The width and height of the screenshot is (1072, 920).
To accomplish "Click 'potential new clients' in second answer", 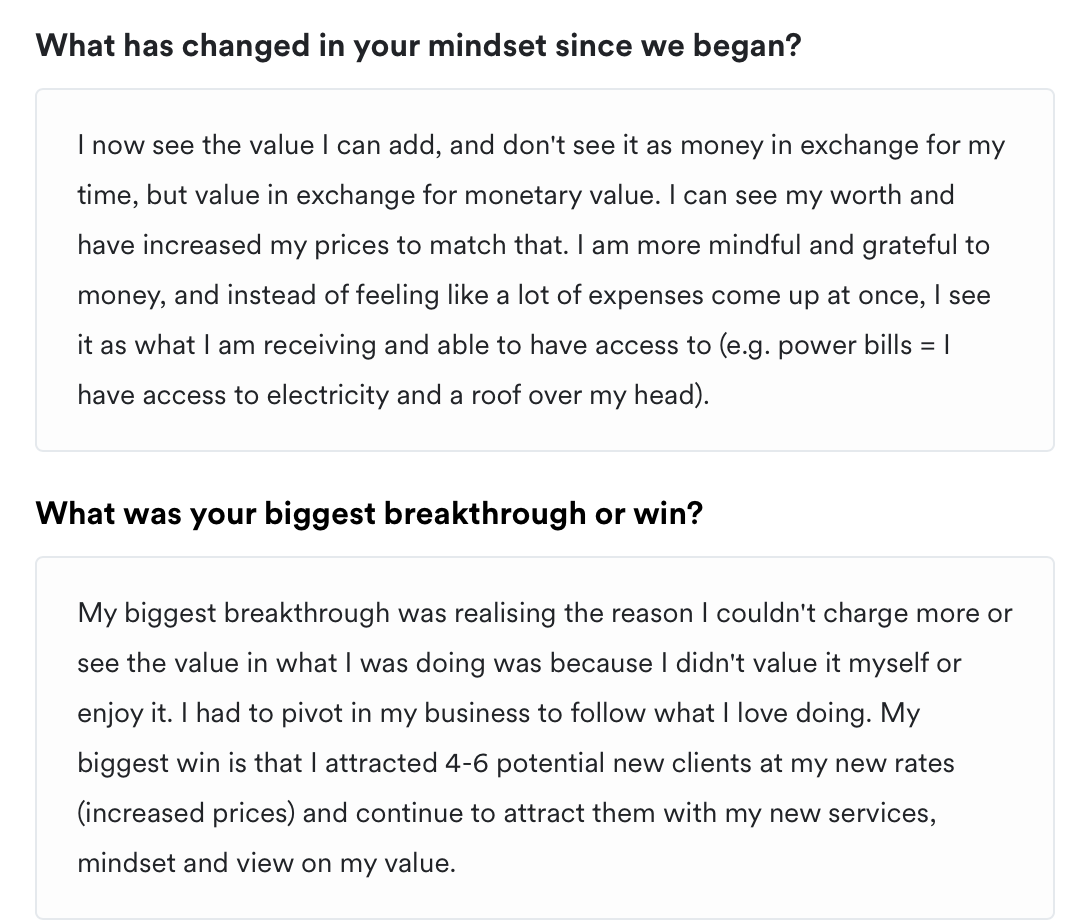I will click(611, 763).
